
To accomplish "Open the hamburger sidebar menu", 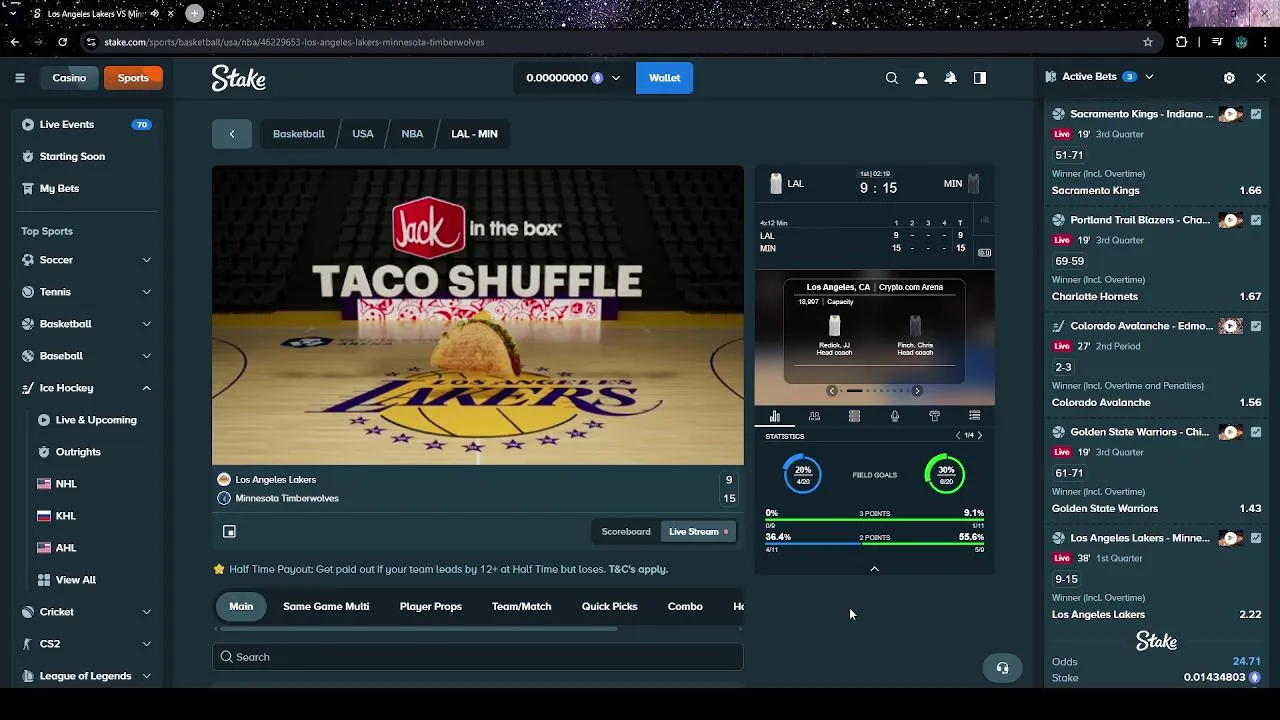I will click(20, 78).
